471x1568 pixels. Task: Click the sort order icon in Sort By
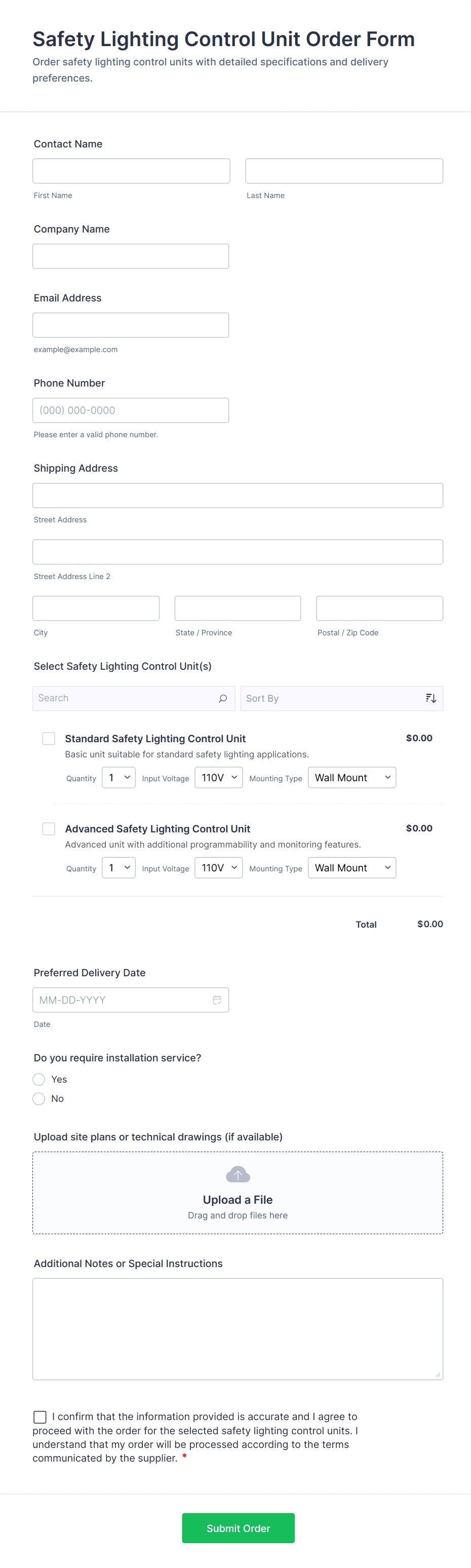tap(431, 698)
